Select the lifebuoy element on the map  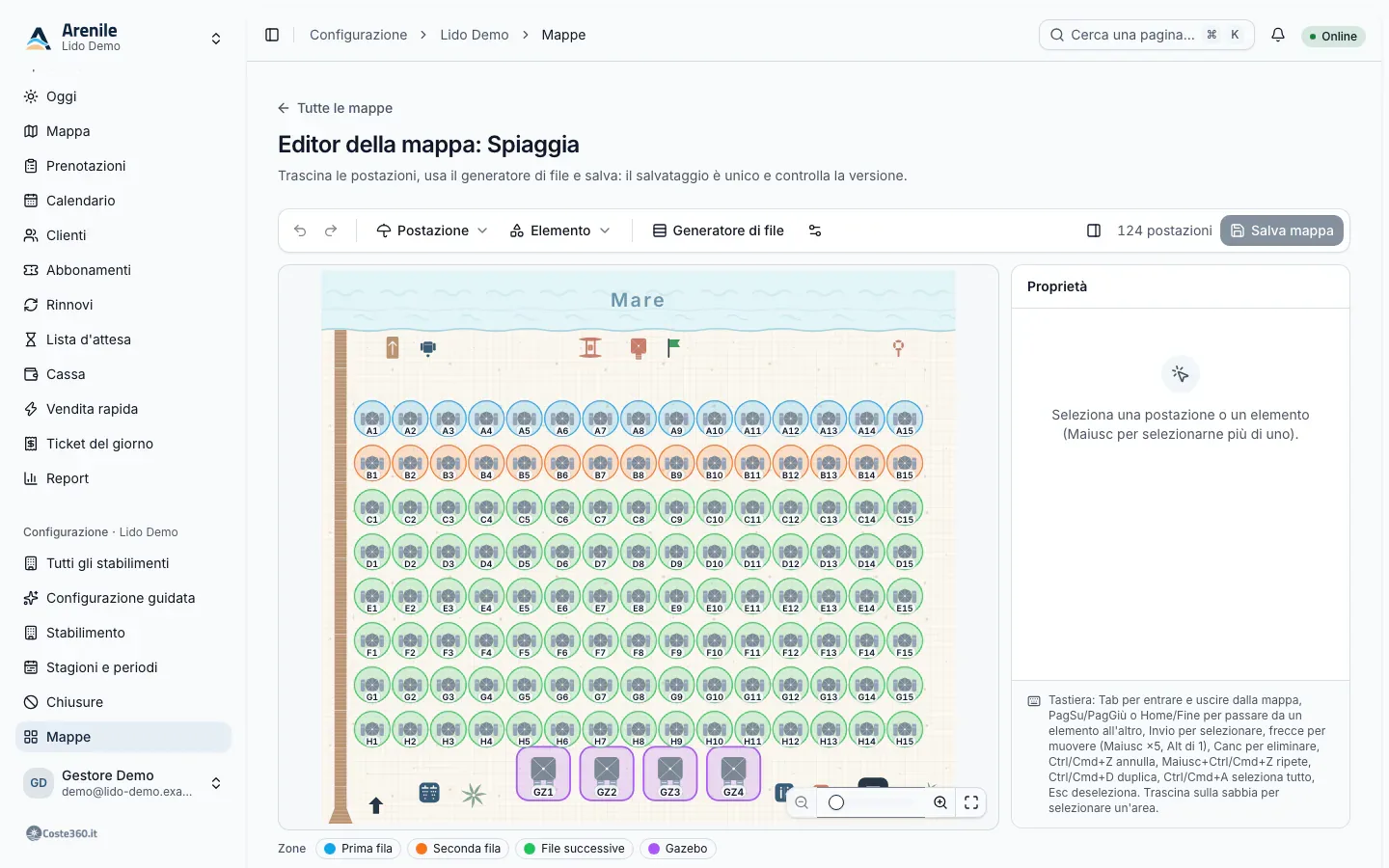(898, 347)
